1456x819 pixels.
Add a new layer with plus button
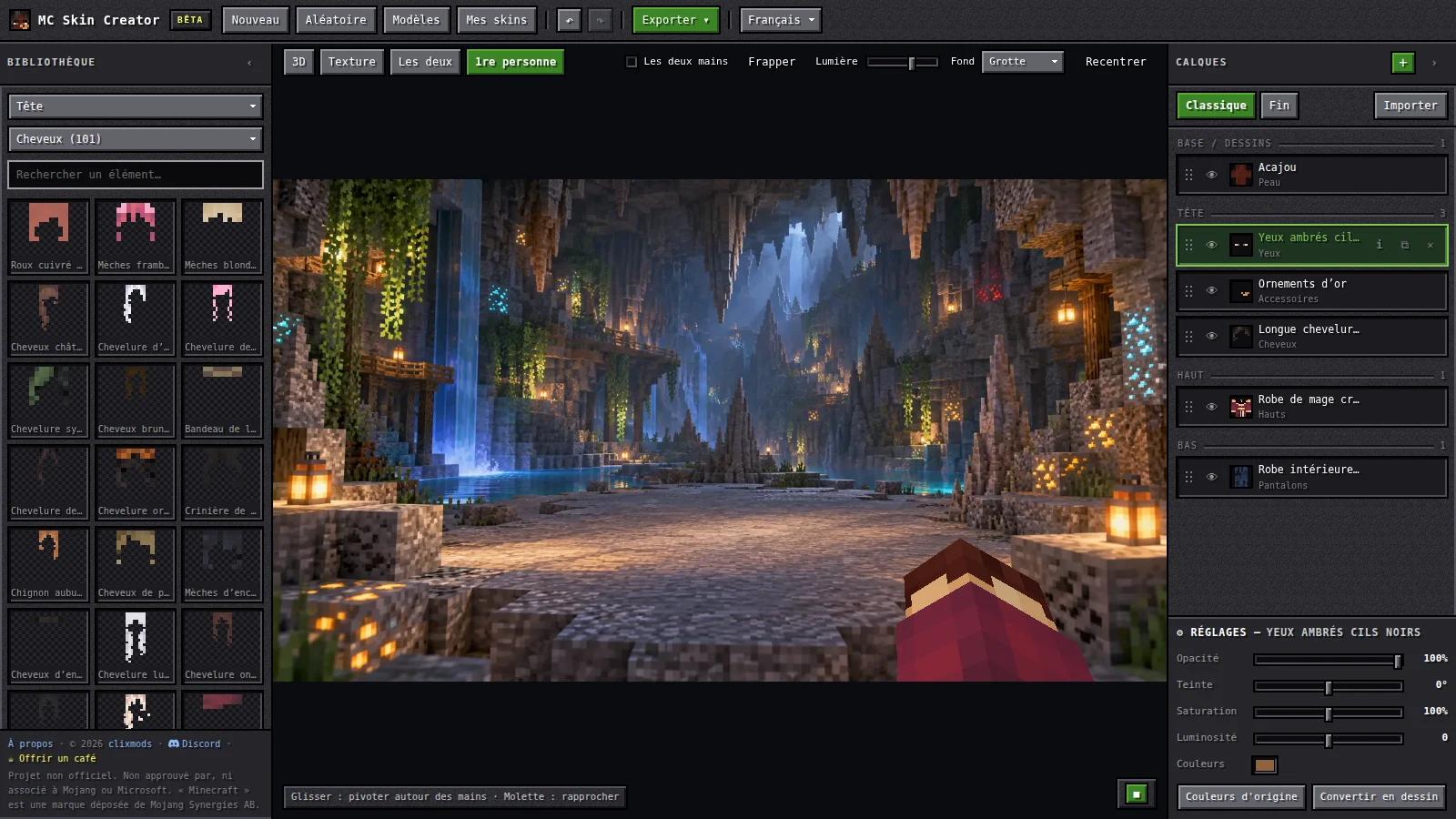click(x=1403, y=62)
